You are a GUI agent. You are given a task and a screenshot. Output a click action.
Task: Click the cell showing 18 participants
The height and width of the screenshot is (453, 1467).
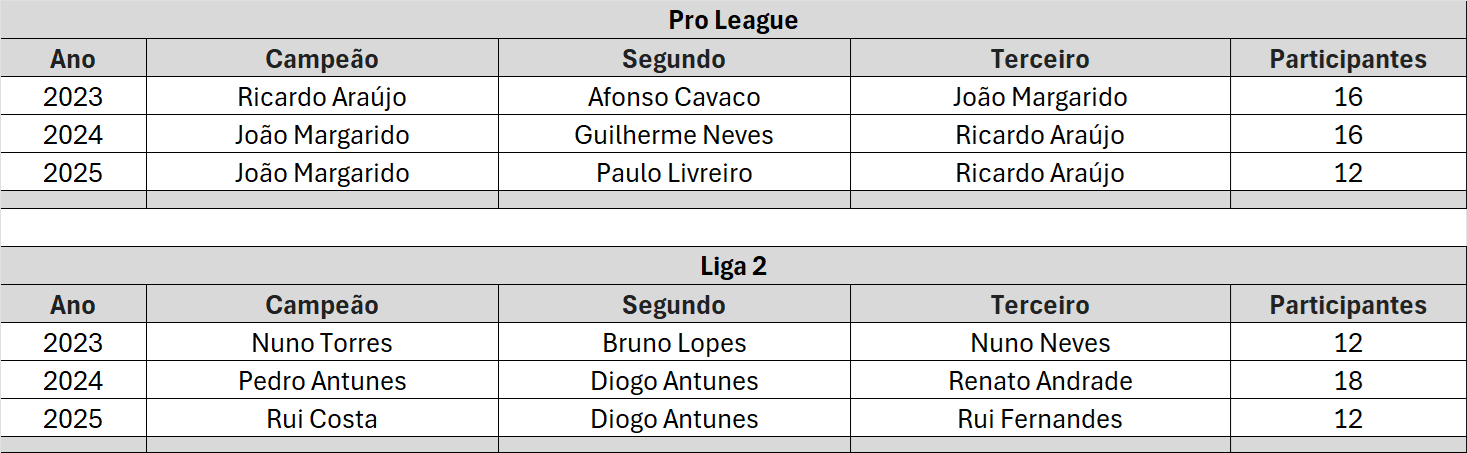1348,381
